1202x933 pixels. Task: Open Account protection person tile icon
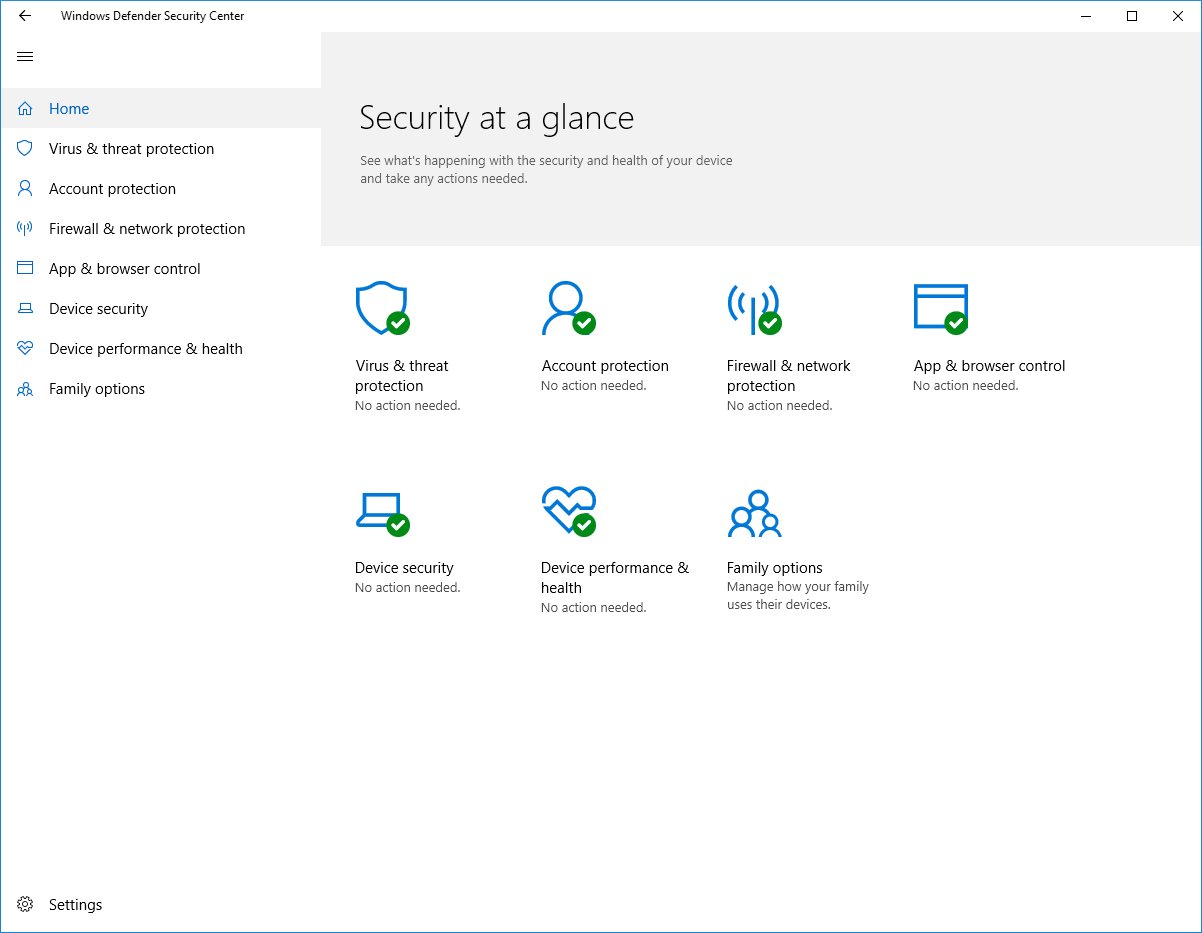pyautogui.click(x=567, y=308)
